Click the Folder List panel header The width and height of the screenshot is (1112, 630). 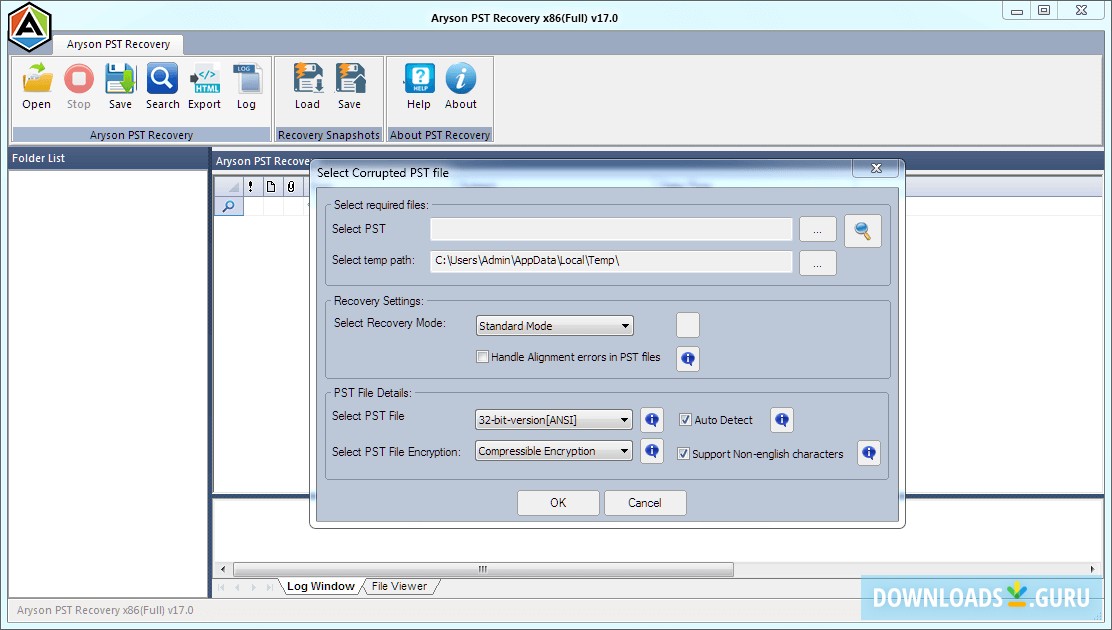tap(109, 158)
